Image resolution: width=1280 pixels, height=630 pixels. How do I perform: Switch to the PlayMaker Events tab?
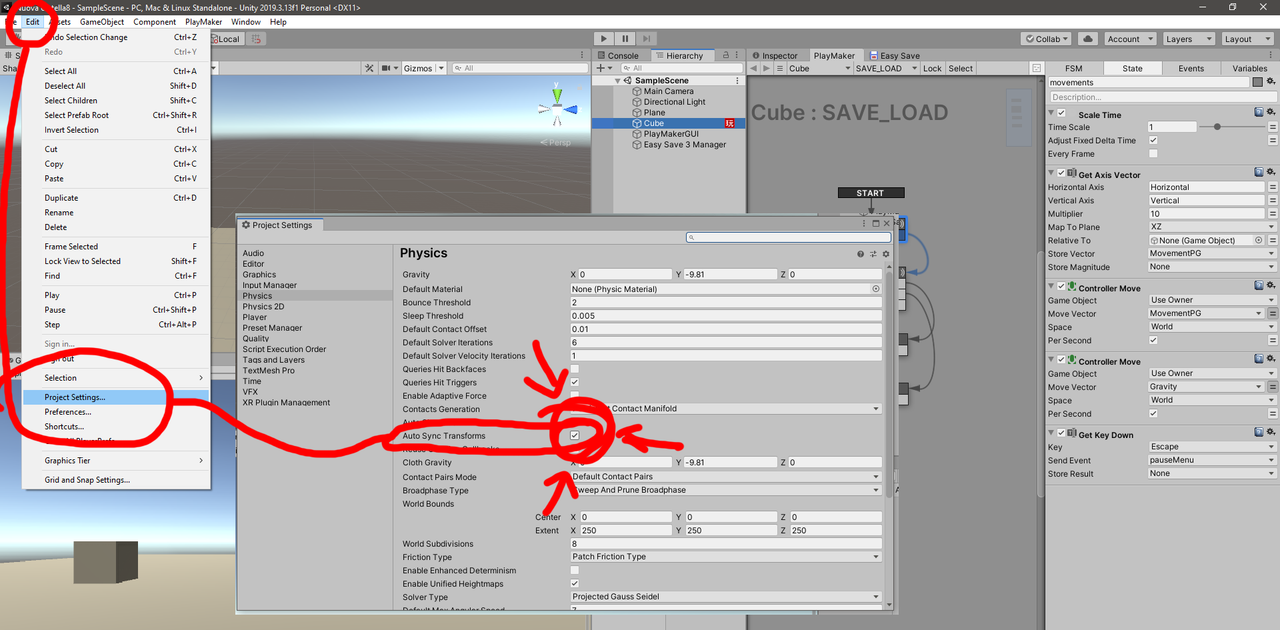[1191, 69]
